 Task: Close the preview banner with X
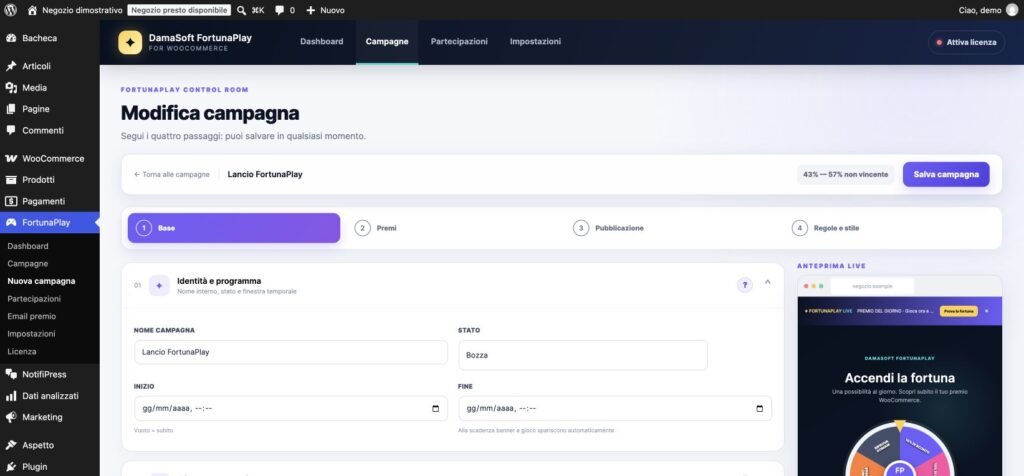(x=986, y=311)
